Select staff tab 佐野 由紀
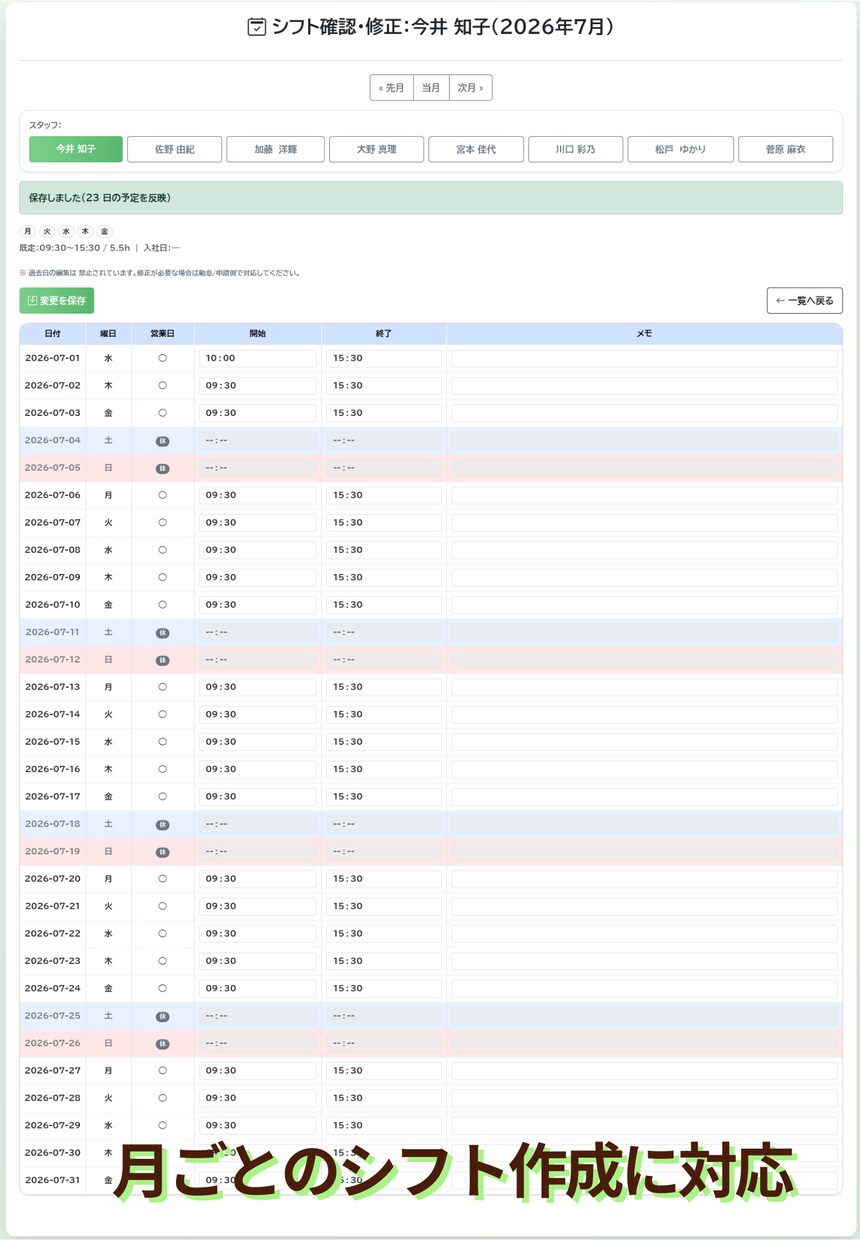The height and width of the screenshot is (1240, 860). click(175, 149)
